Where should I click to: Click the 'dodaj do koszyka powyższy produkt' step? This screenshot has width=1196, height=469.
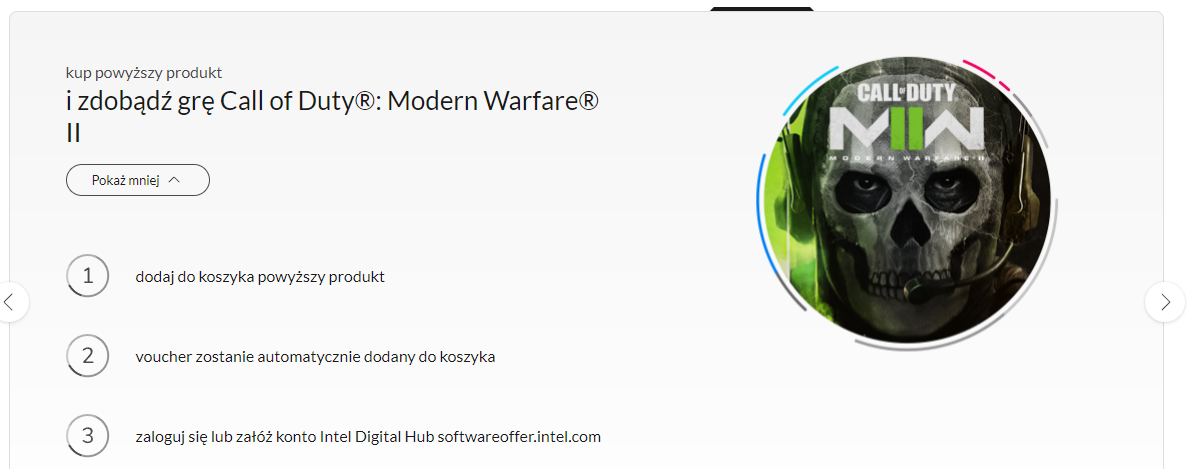260,277
